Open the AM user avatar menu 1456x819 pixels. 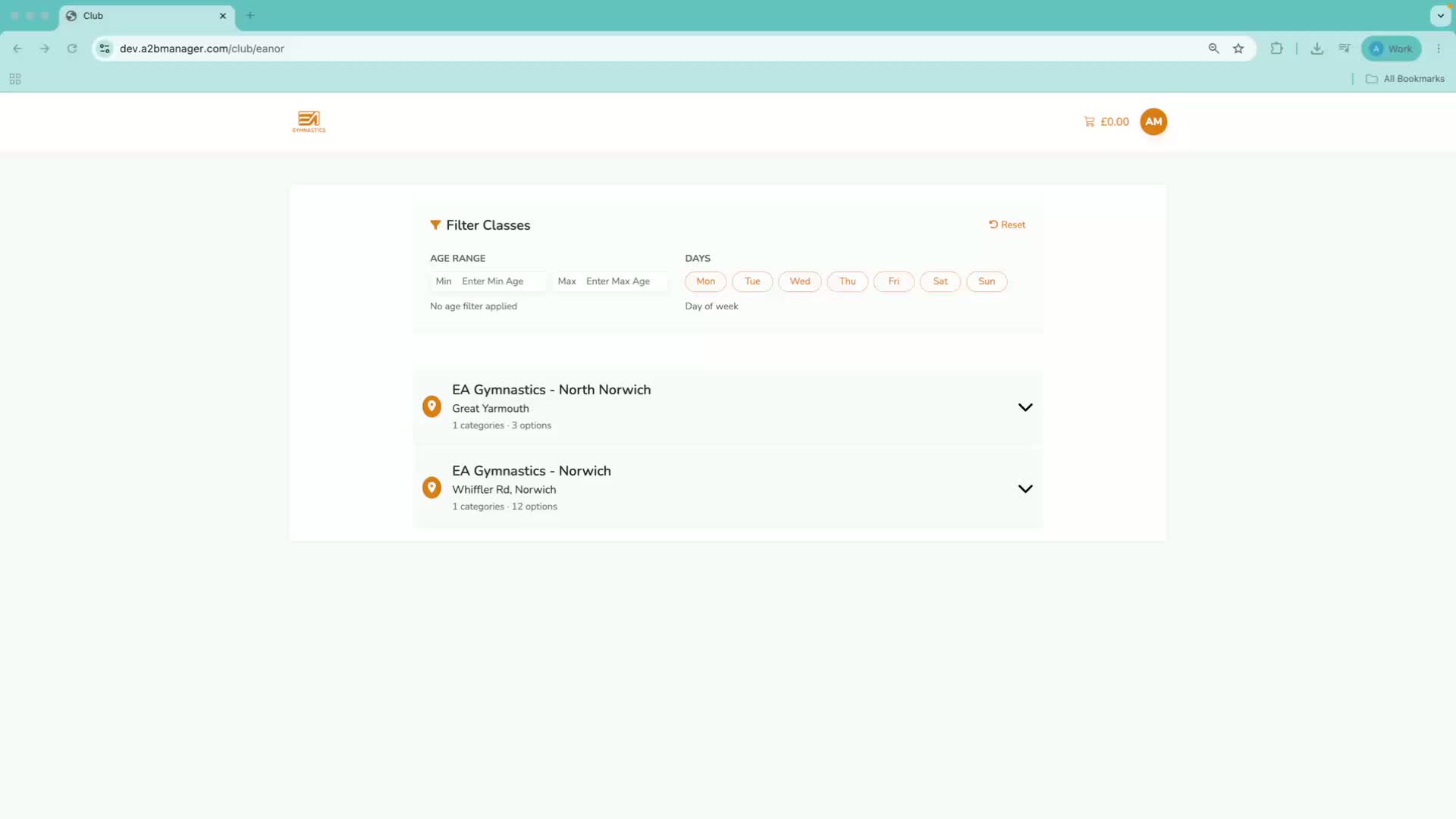[x=1153, y=121]
